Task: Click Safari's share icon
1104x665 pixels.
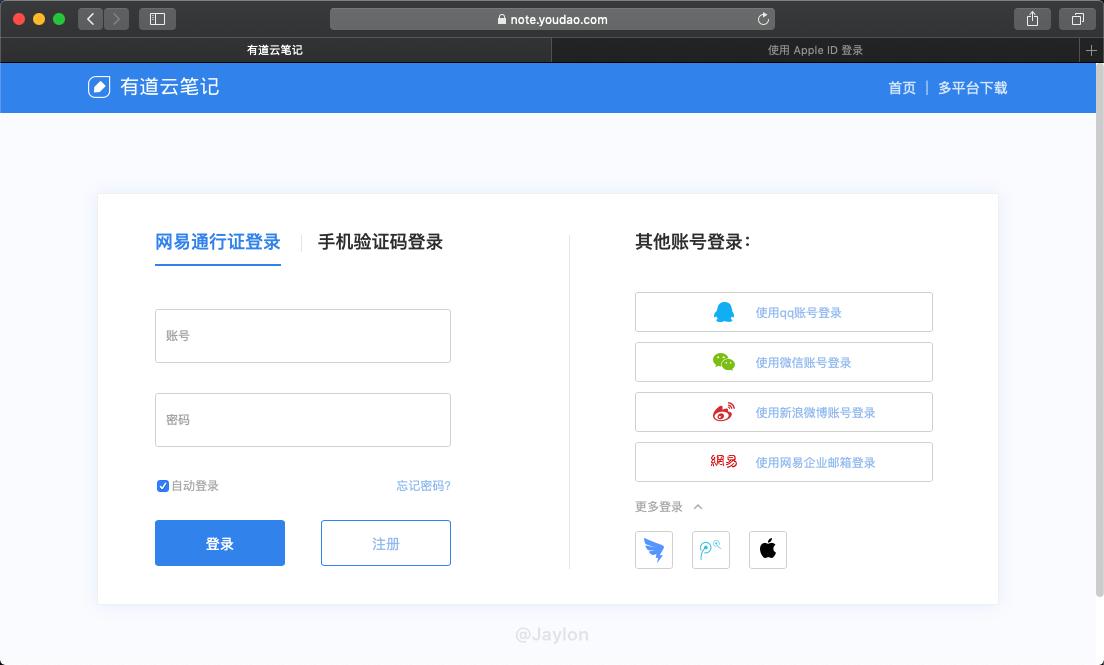Action: point(1031,18)
